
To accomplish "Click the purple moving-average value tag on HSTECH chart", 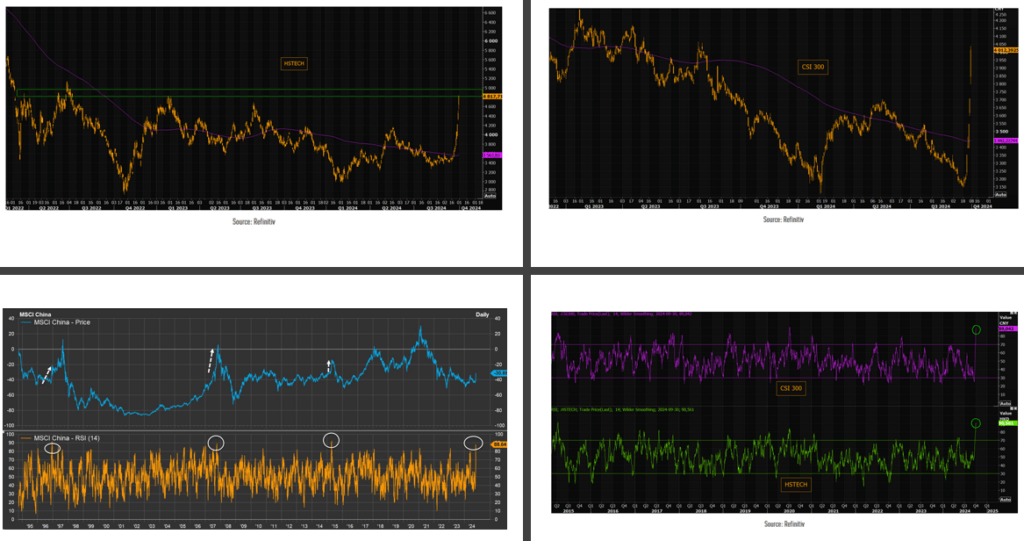I will (x=492, y=155).
